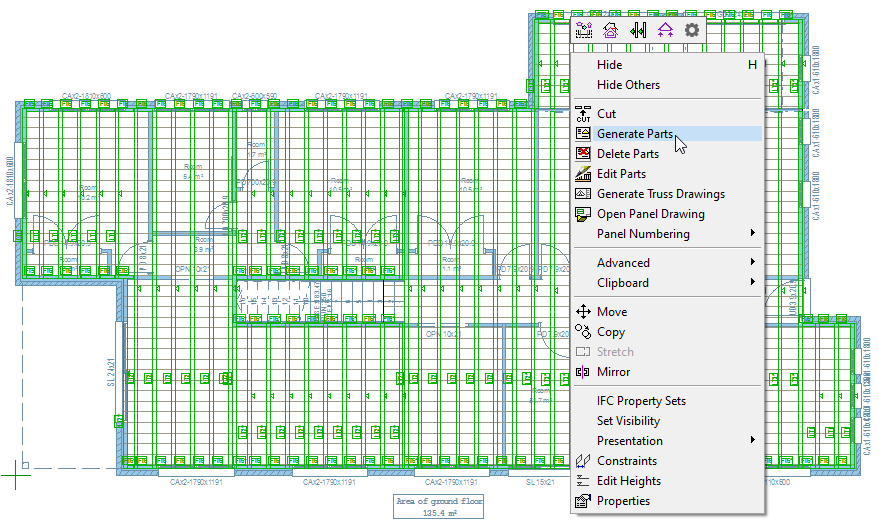
Task: Click the green arrows mirror icon in toolbar
Action: click(638, 30)
